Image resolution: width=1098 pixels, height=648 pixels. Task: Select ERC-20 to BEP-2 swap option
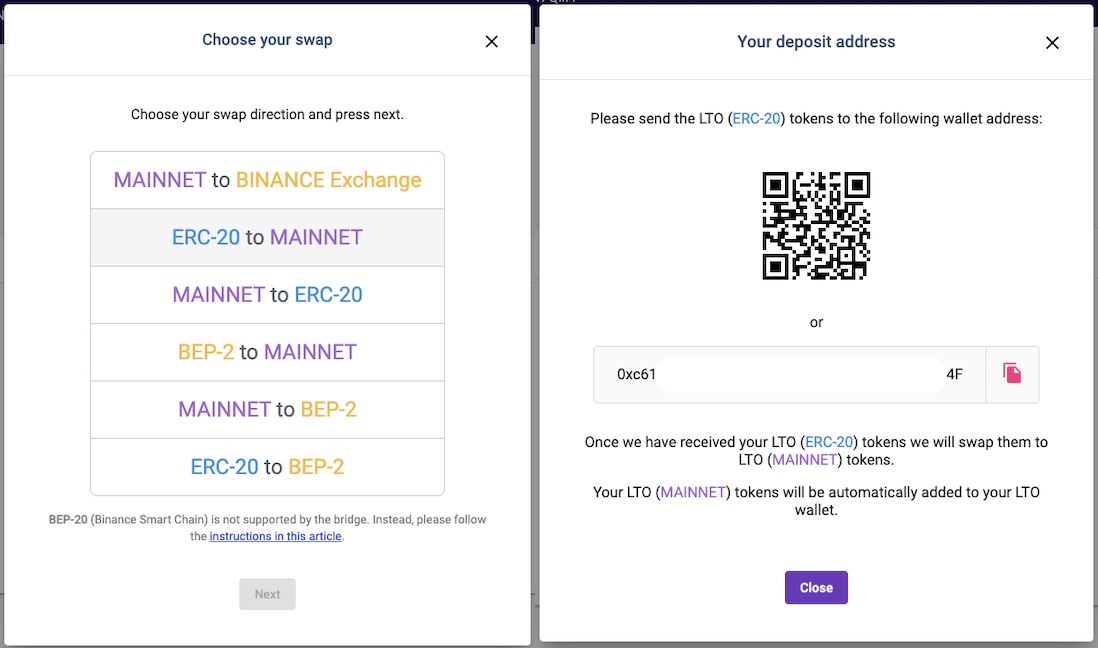267,467
